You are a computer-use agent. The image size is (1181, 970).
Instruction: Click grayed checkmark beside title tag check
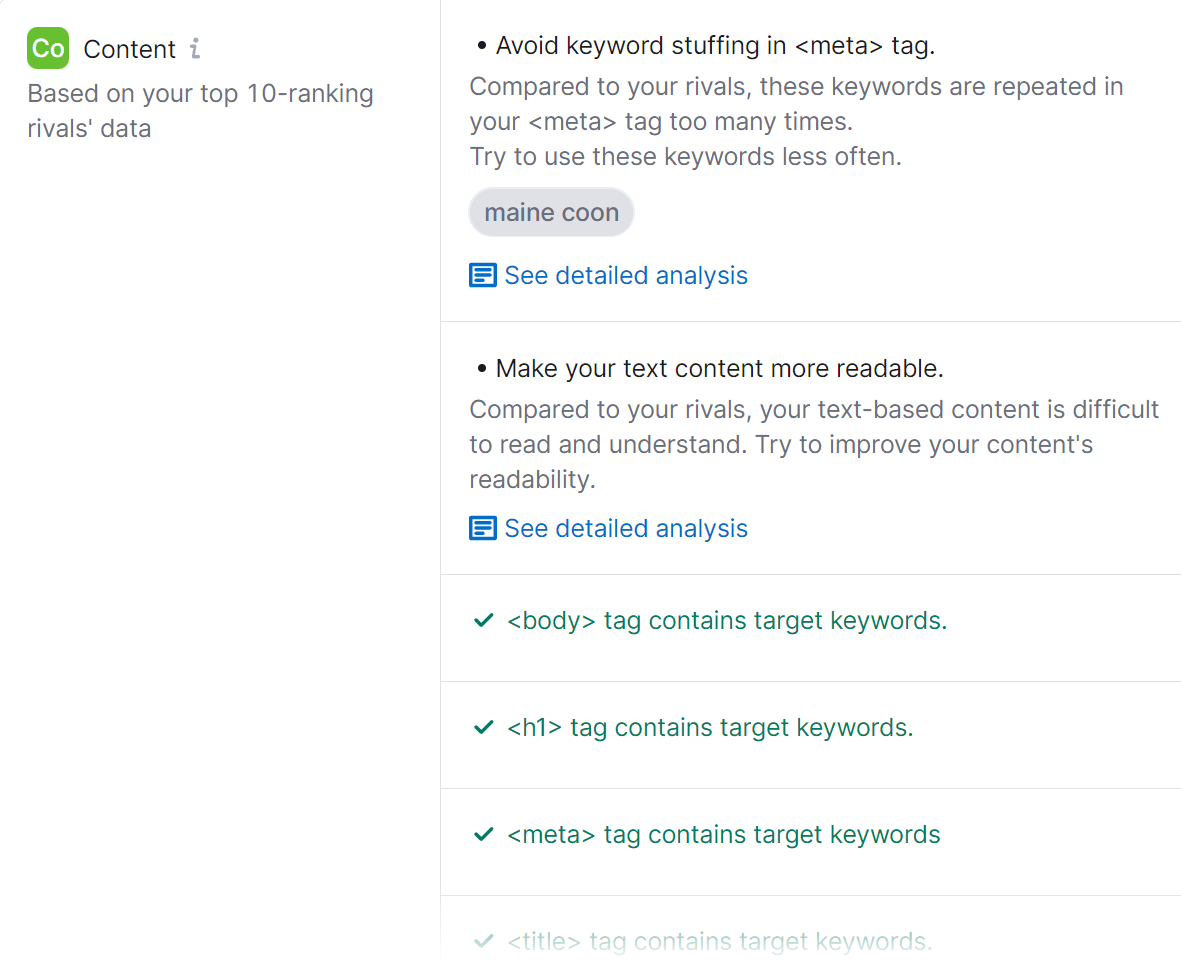484,941
